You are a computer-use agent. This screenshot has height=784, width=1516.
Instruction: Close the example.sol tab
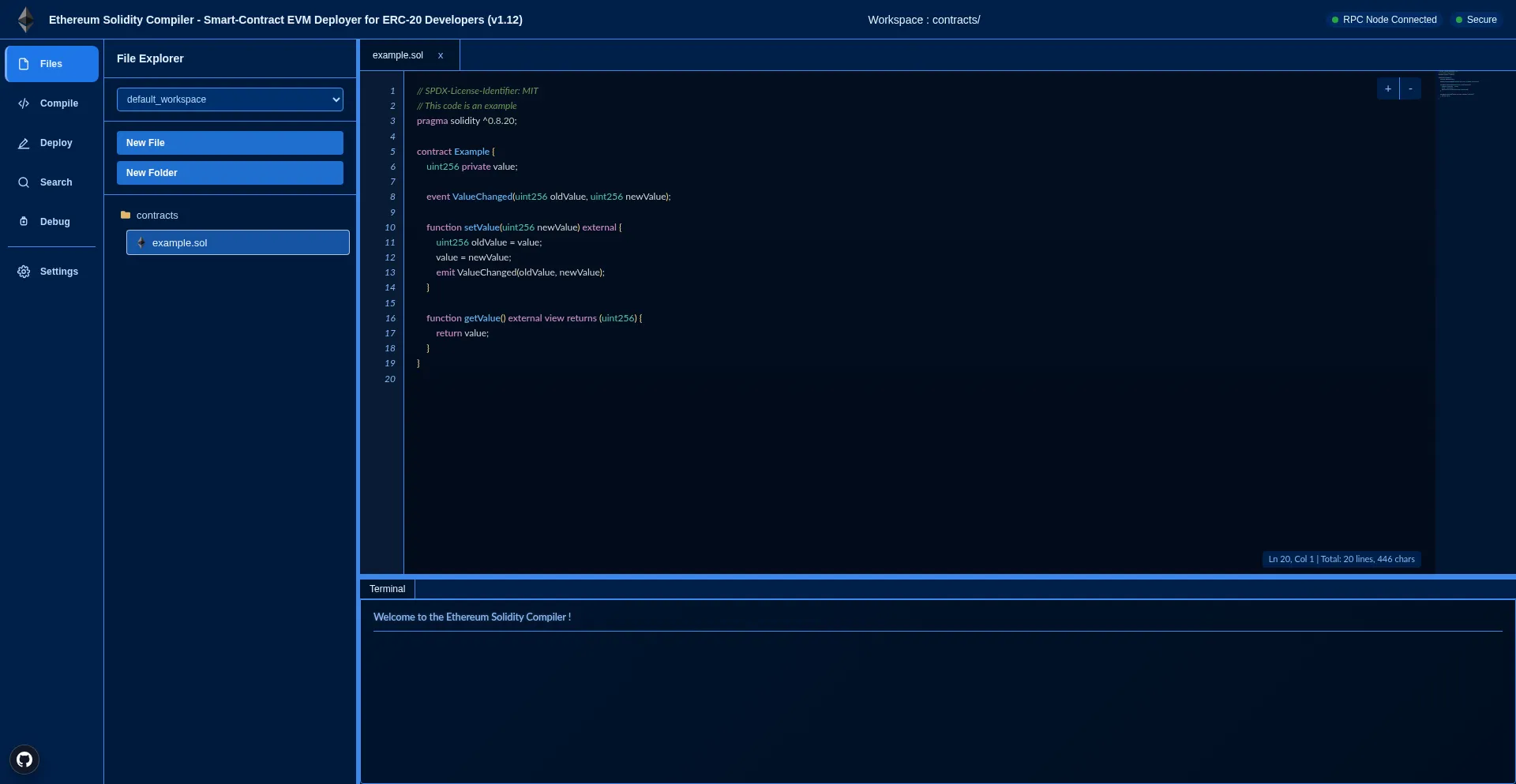pyautogui.click(x=441, y=55)
